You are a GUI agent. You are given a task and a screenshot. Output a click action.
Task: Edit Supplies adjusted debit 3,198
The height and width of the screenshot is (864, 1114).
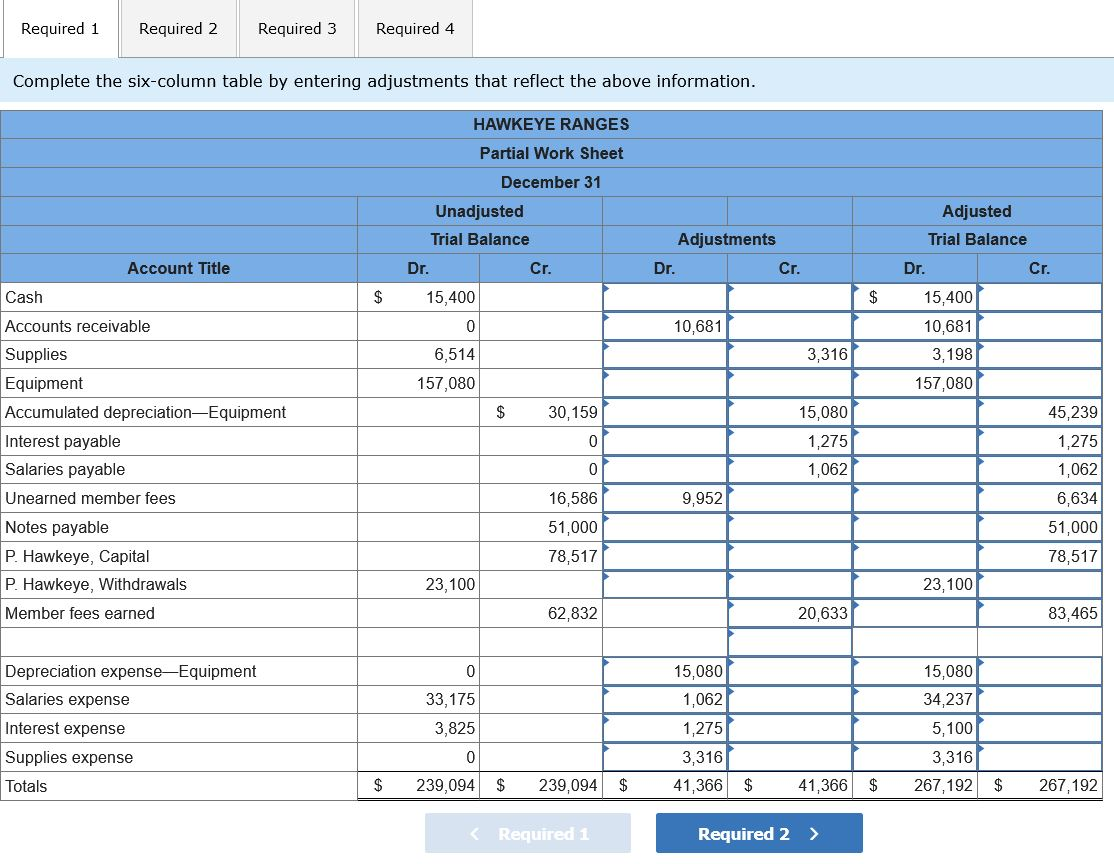(x=915, y=355)
